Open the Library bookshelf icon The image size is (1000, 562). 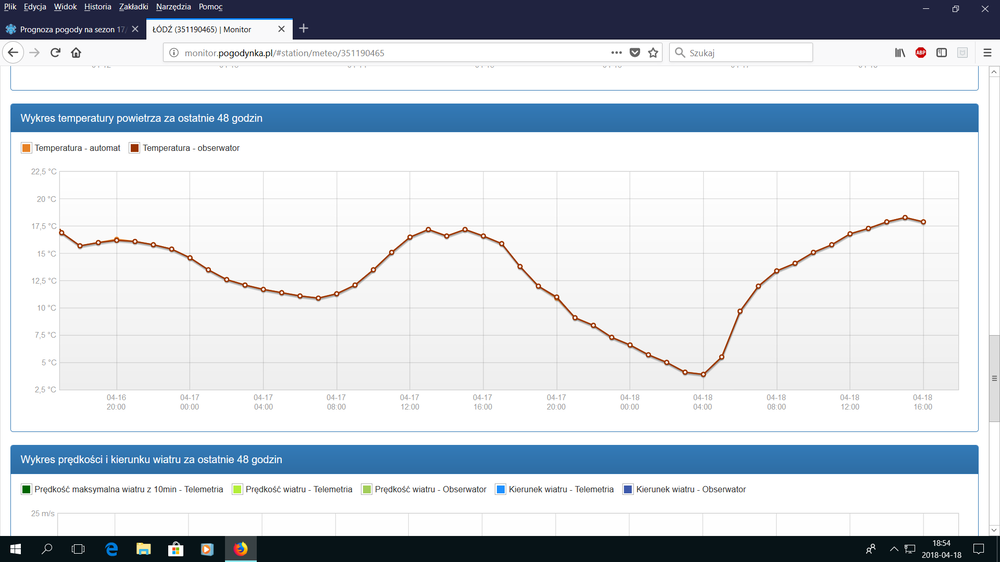pyautogui.click(x=900, y=53)
